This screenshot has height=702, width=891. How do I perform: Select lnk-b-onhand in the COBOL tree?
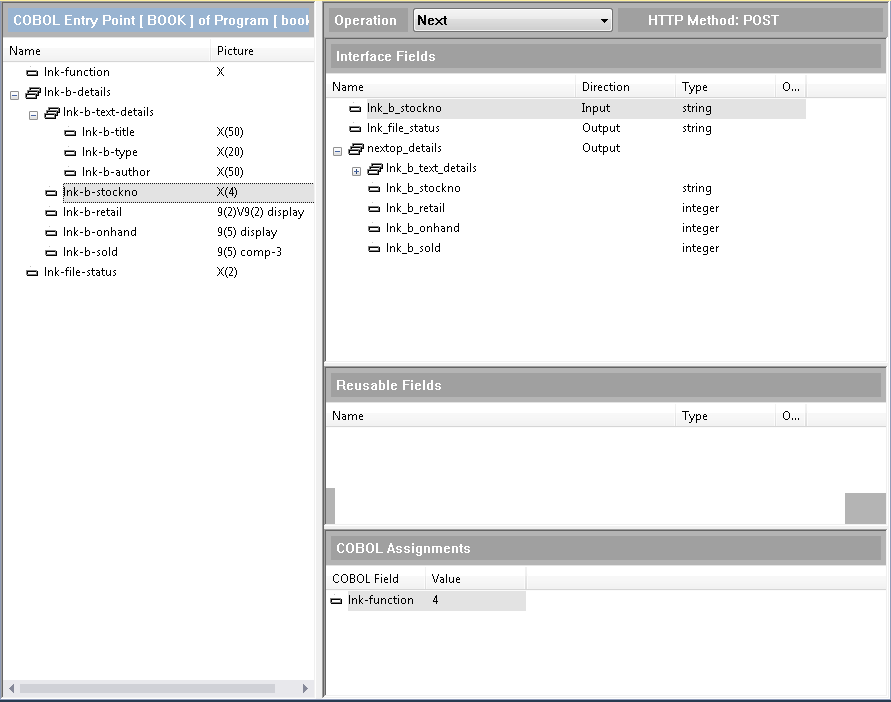coord(99,232)
